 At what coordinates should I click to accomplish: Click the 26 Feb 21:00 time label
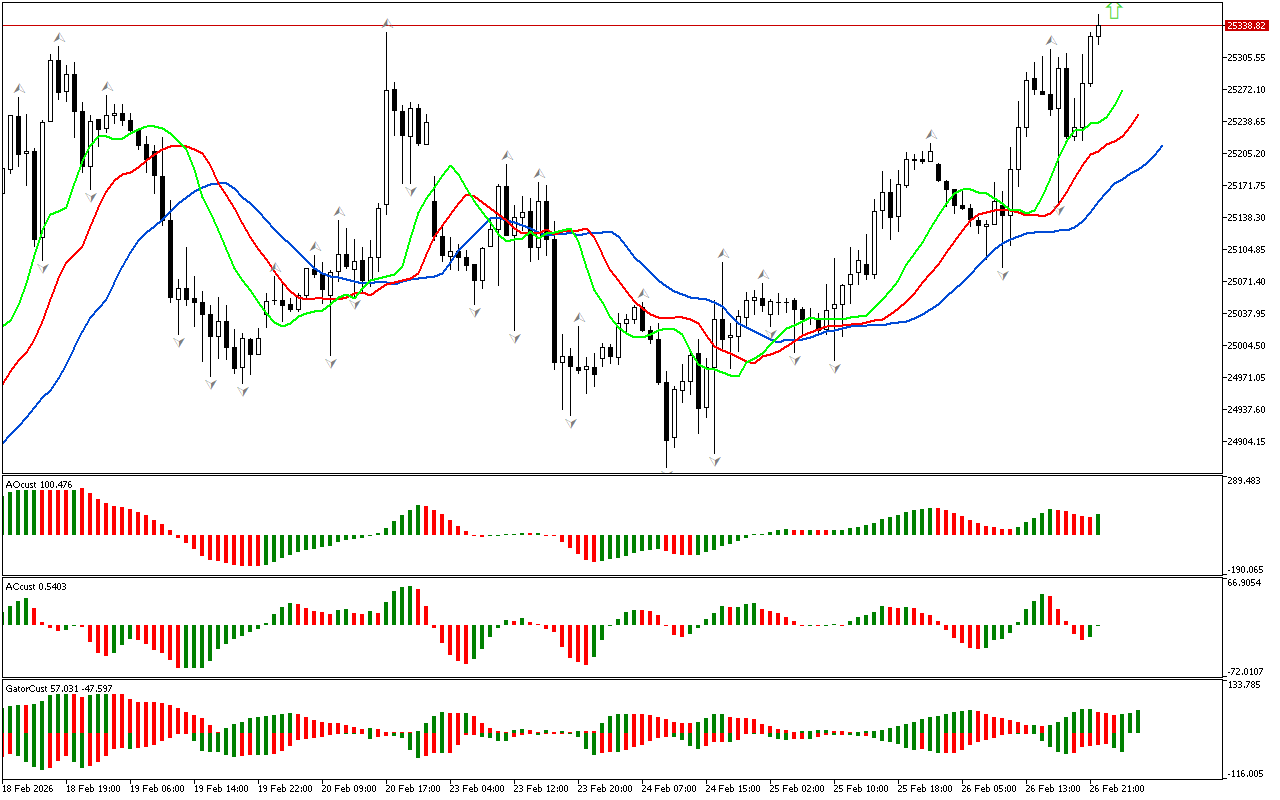[x=1116, y=788]
